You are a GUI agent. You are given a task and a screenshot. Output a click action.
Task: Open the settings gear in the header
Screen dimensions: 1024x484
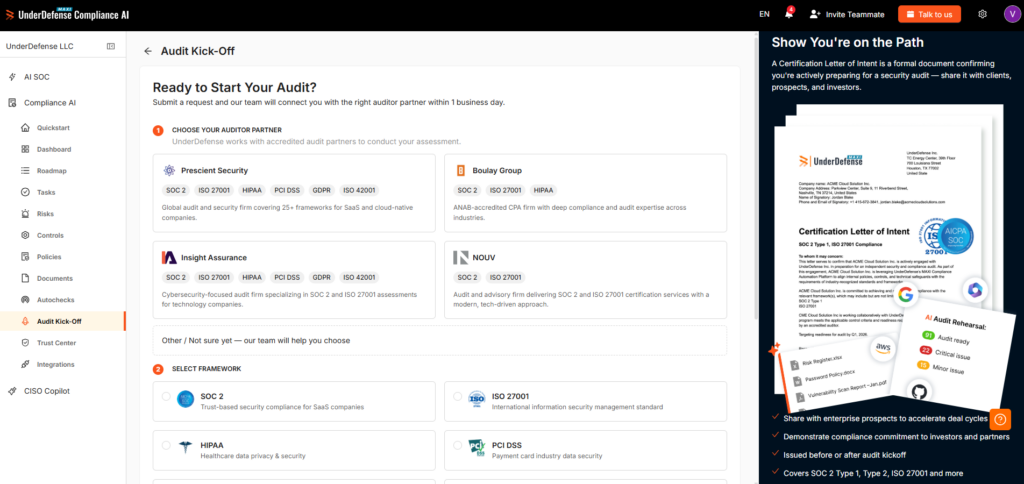coord(982,14)
